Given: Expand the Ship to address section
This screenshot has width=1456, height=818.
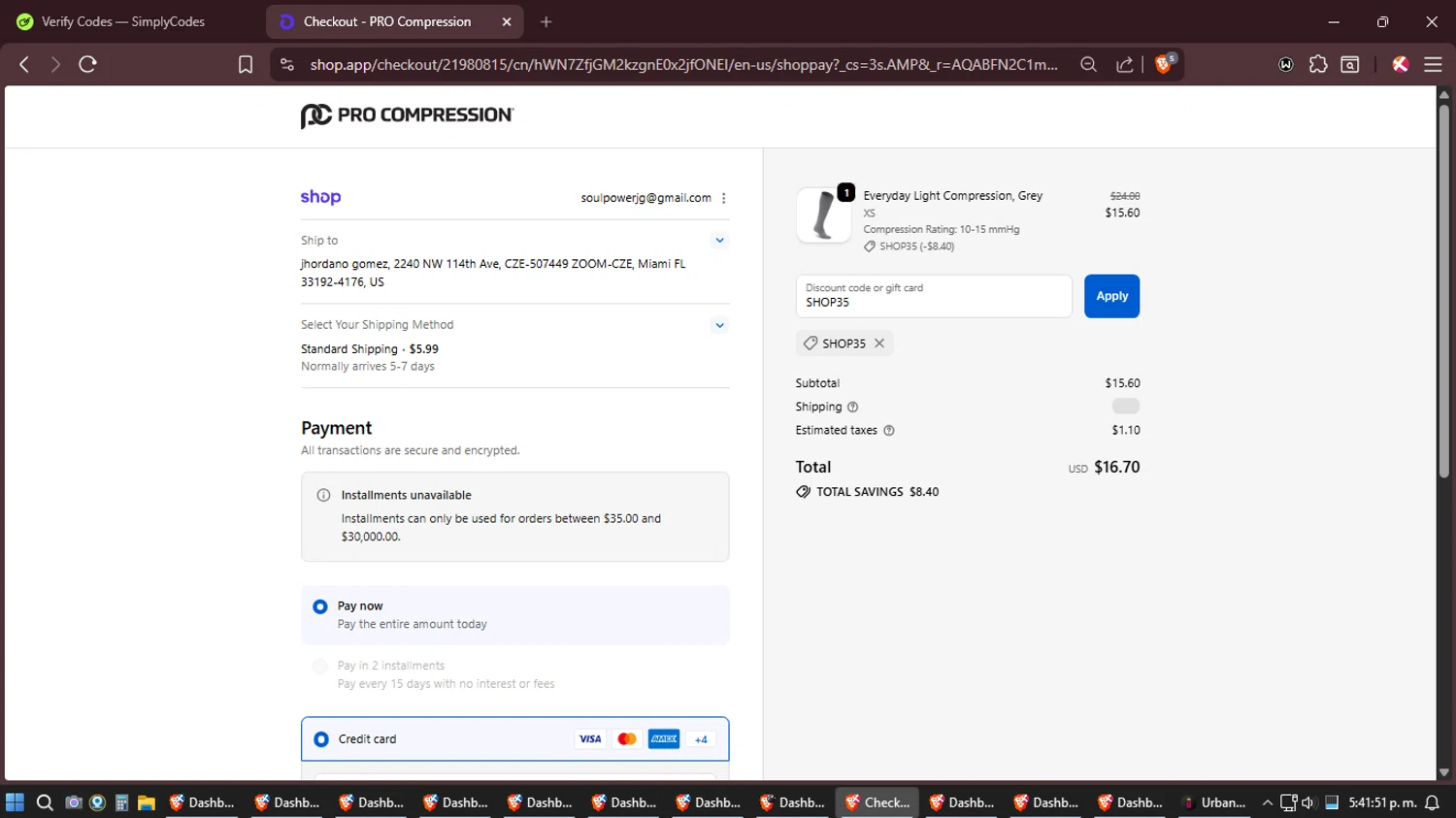Looking at the screenshot, I should [x=719, y=241].
